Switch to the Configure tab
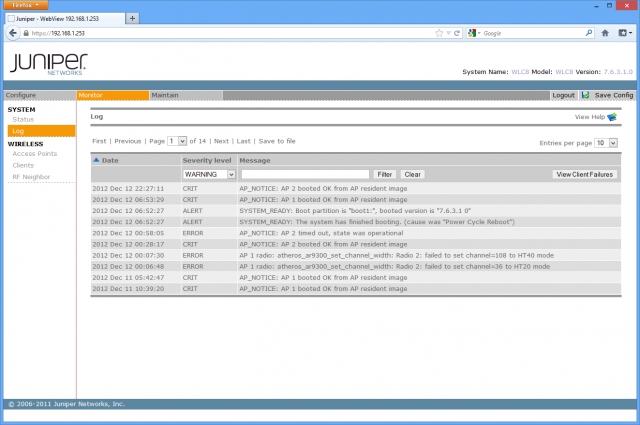640x425 pixels. click(40, 95)
